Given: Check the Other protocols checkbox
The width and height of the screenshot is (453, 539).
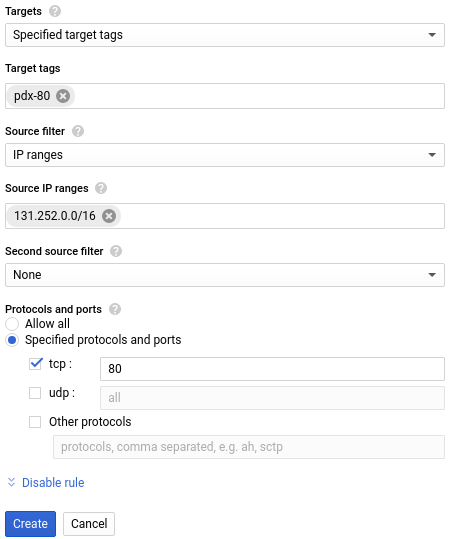Looking at the screenshot, I should pos(35,422).
